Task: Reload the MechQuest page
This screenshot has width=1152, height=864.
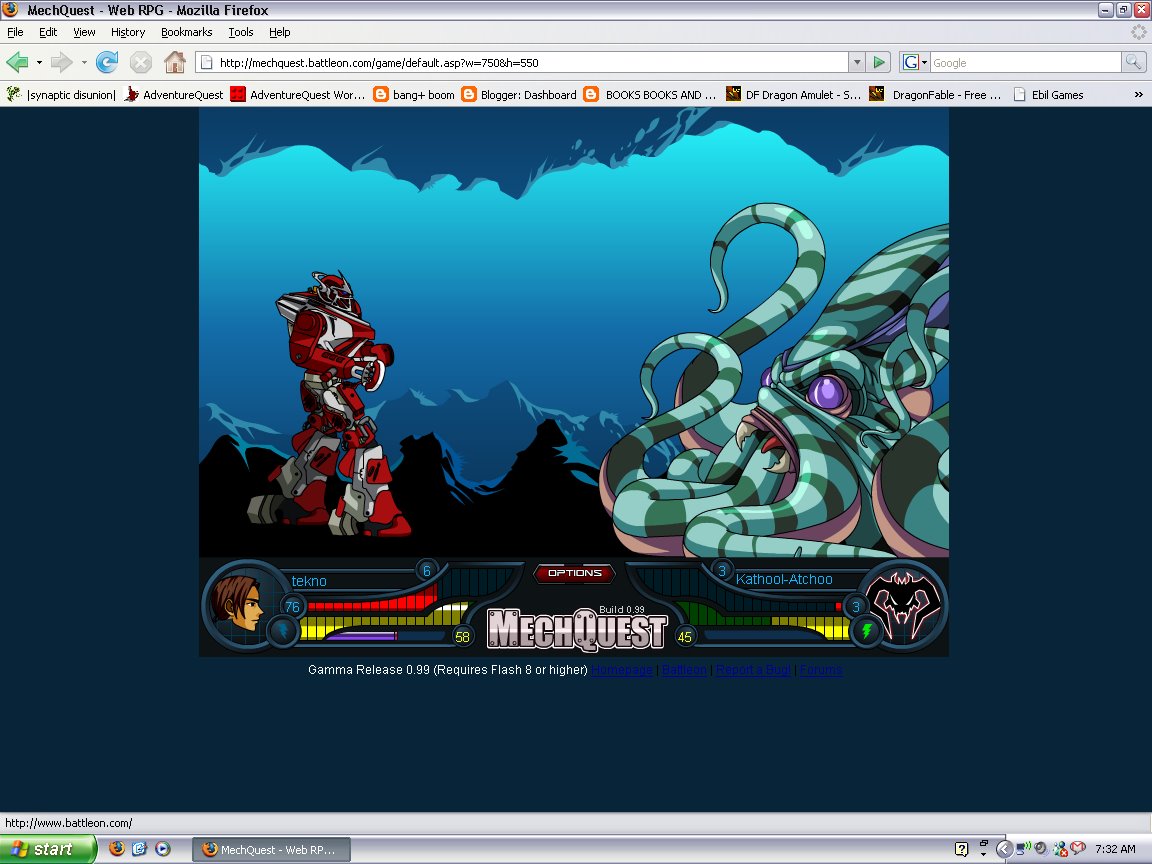Action: (107, 62)
